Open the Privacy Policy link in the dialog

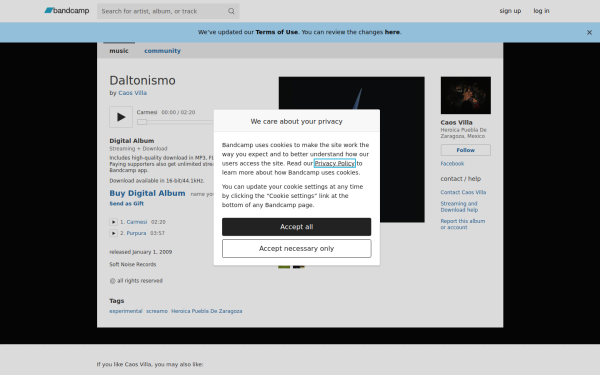pyautogui.click(x=334, y=163)
